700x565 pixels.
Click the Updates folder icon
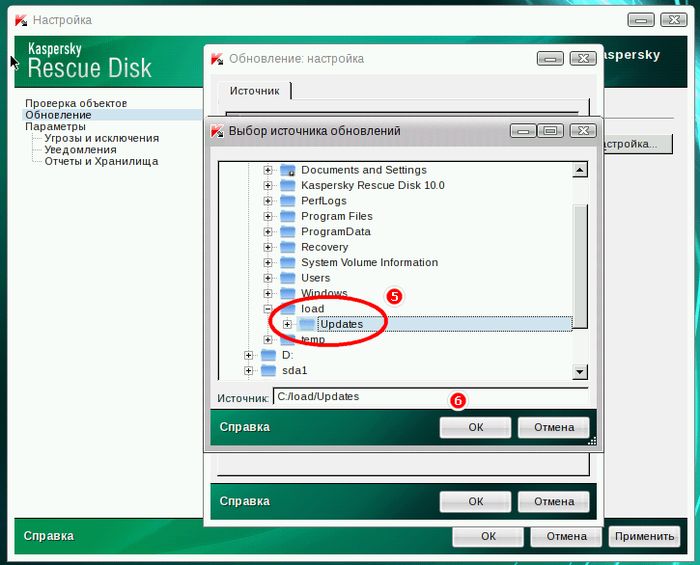pos(307,324)
